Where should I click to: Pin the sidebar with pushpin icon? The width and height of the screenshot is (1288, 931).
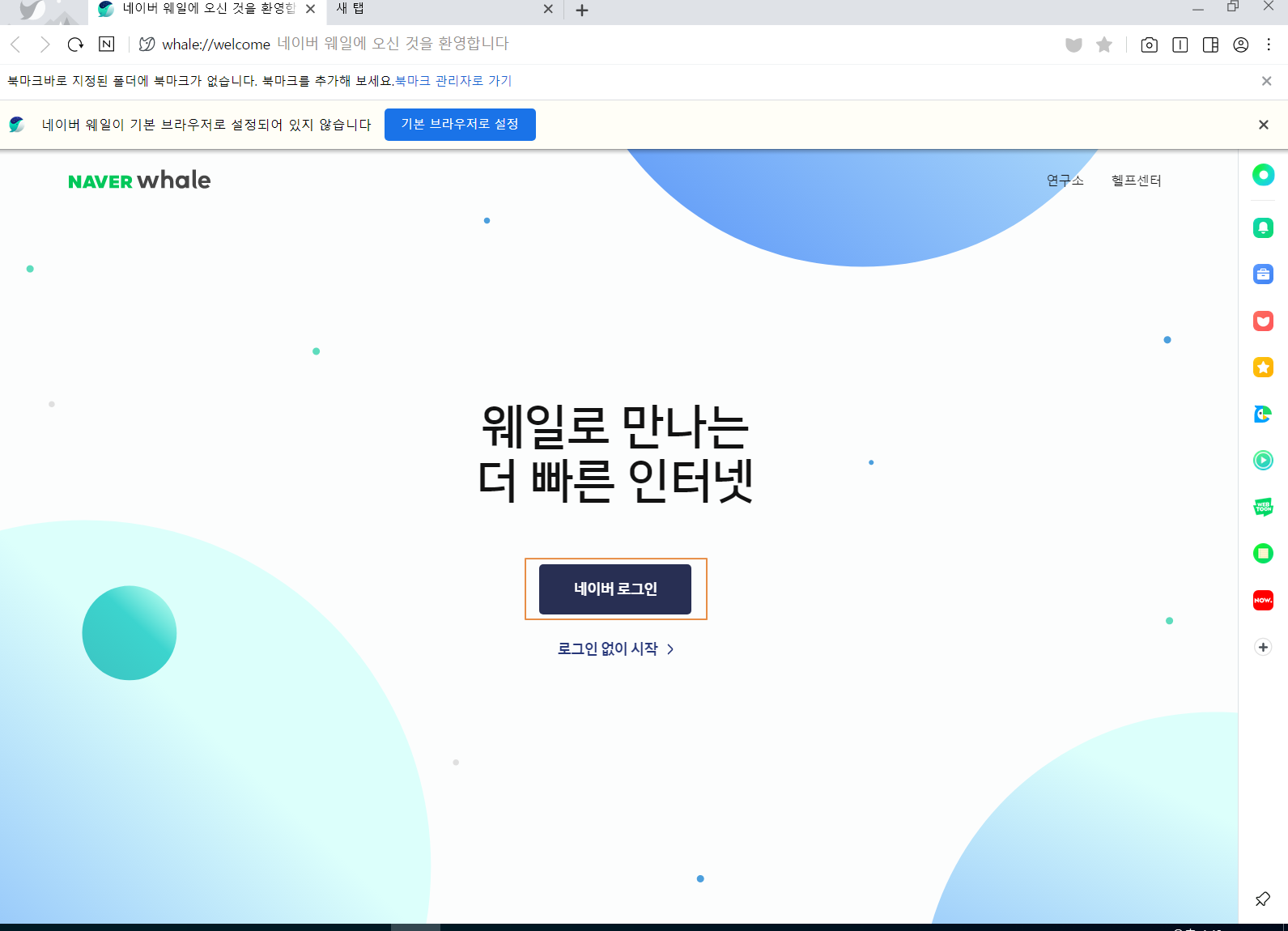1263,899
